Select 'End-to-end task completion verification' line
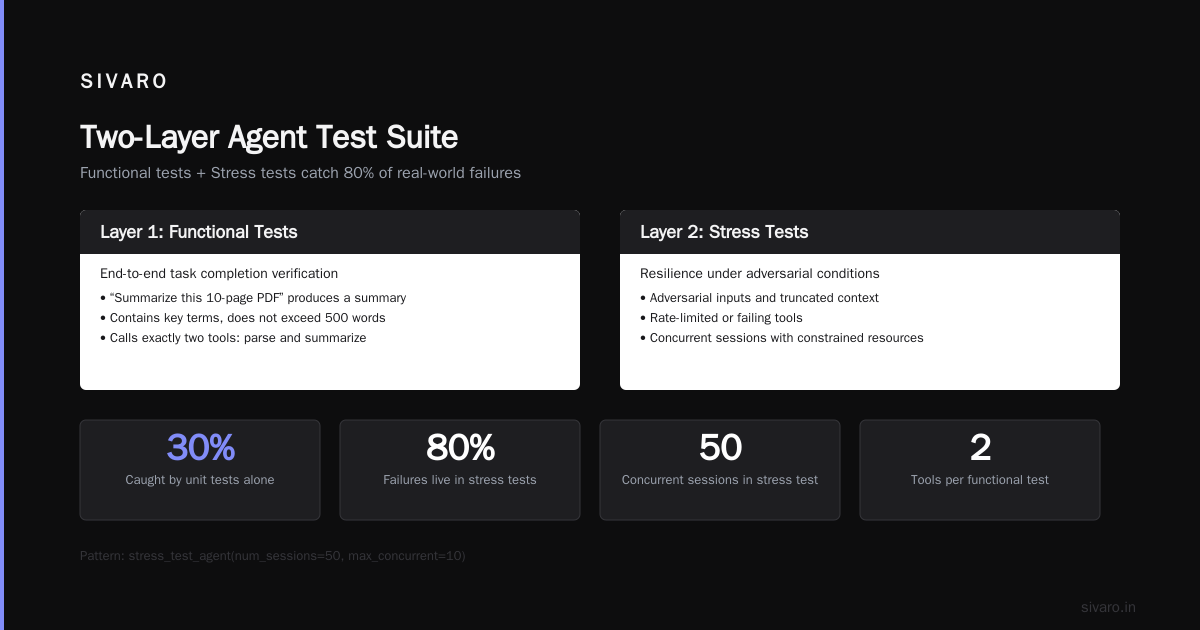The image size is (1200, 630). tap(219, 273)
